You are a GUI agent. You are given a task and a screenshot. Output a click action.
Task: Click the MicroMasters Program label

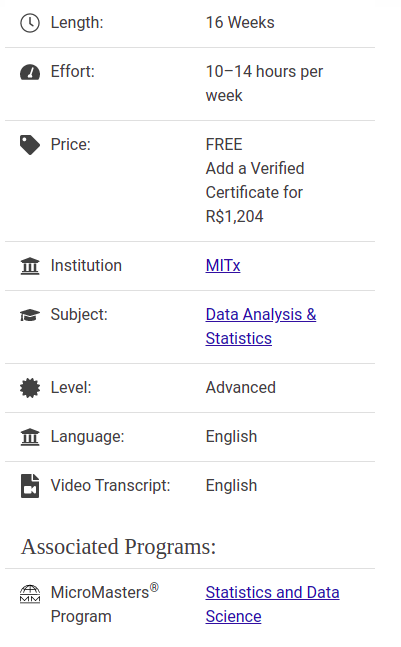pos(104,604)
